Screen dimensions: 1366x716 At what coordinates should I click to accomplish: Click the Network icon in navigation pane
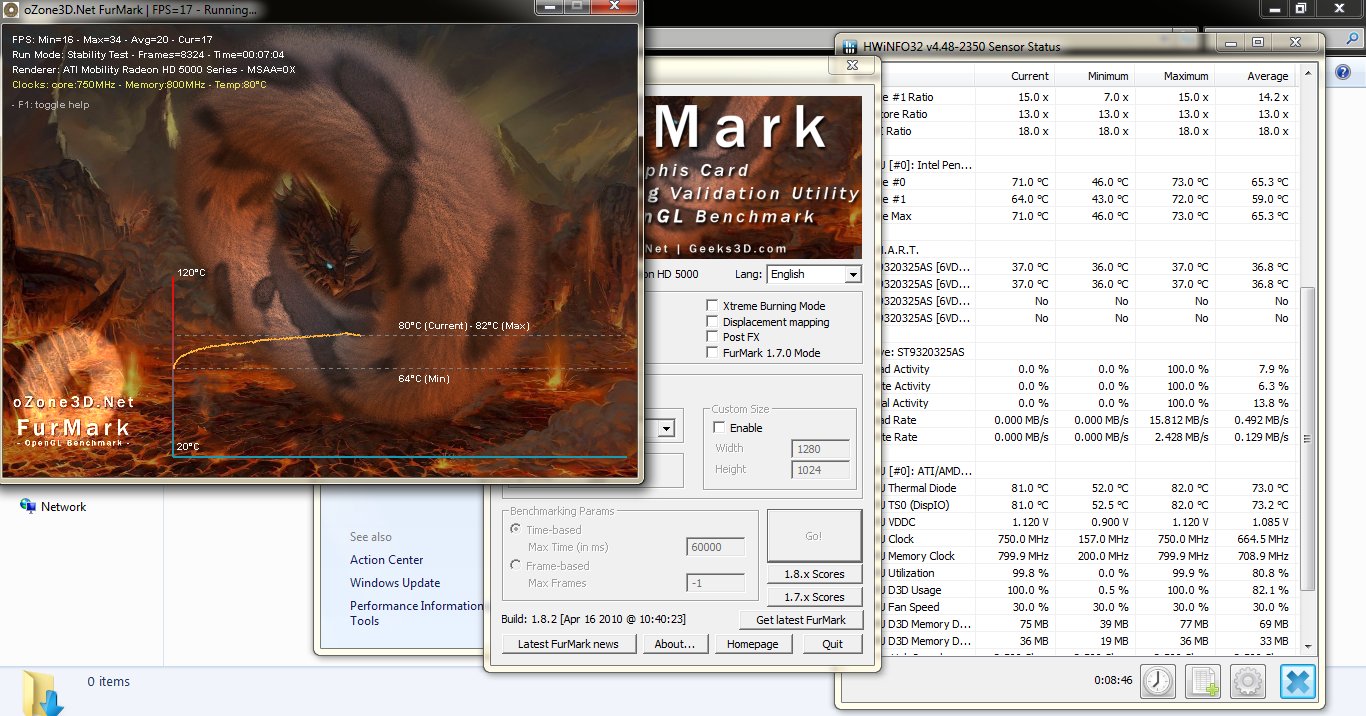click(x=28, y=507)
